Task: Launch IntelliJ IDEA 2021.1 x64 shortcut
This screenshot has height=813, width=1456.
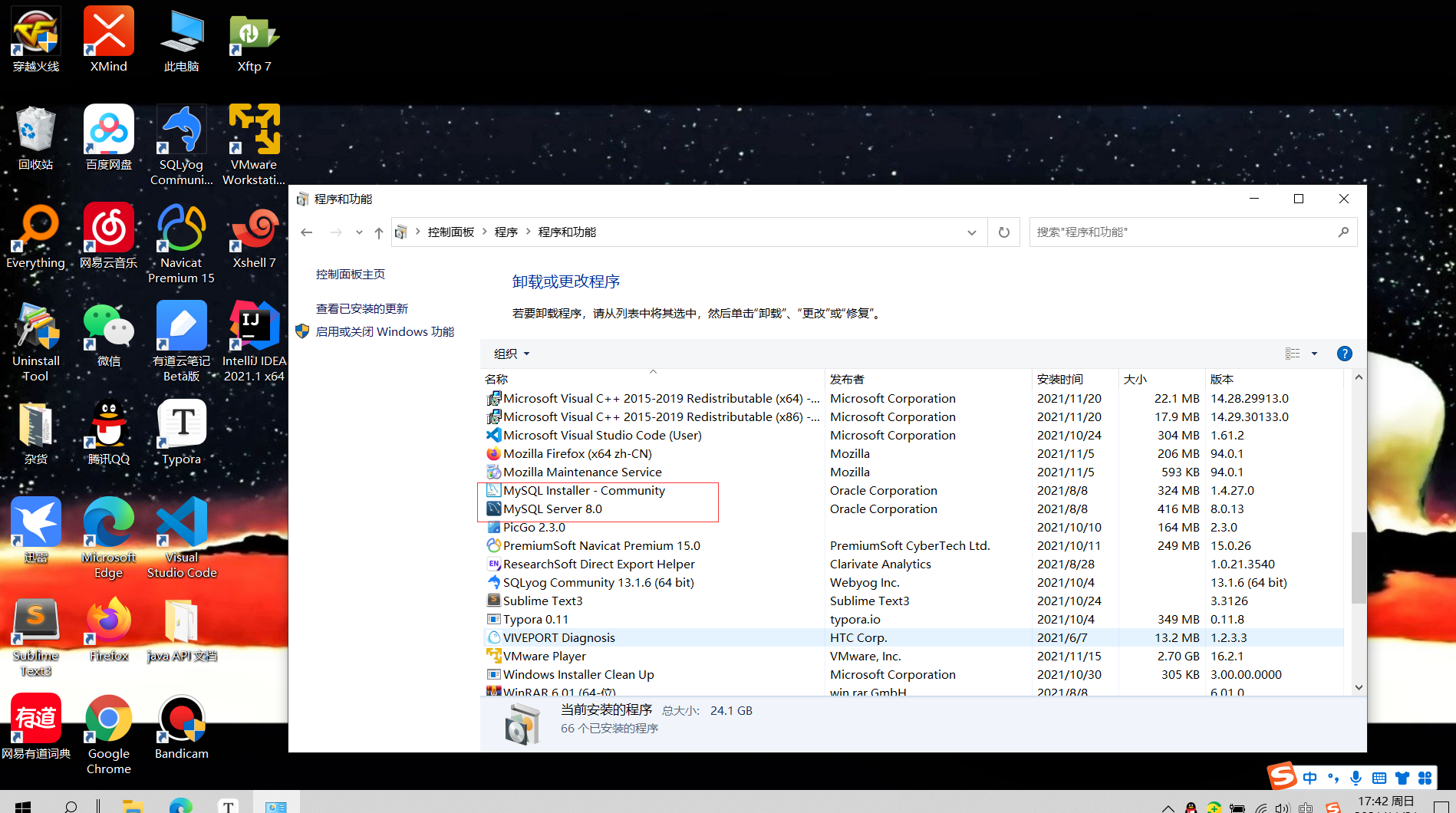Action: point(254,341)
